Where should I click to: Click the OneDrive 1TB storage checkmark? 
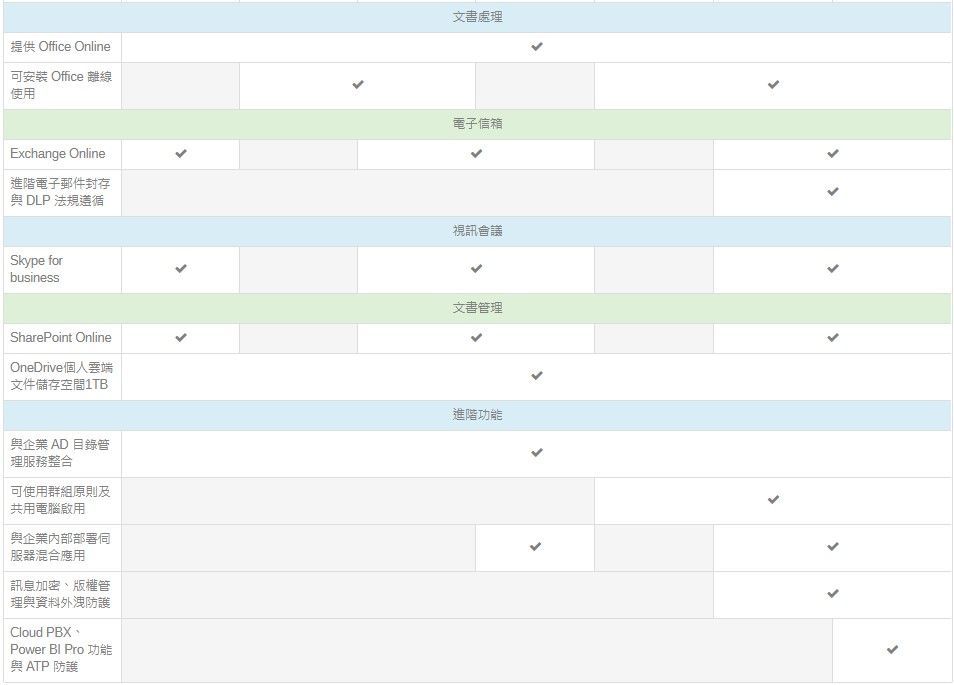[x=537, y=376]
